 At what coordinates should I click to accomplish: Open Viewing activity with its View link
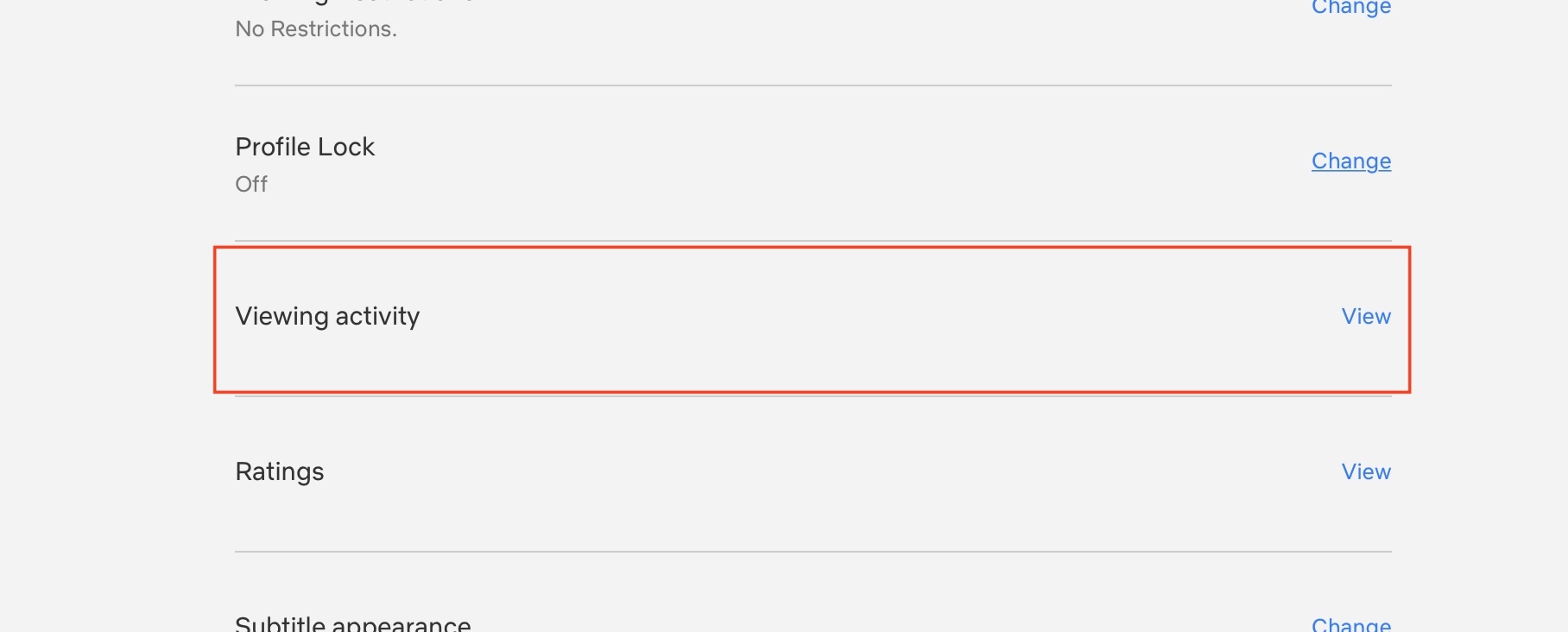pyautogui.click(x=1365, y=317)
